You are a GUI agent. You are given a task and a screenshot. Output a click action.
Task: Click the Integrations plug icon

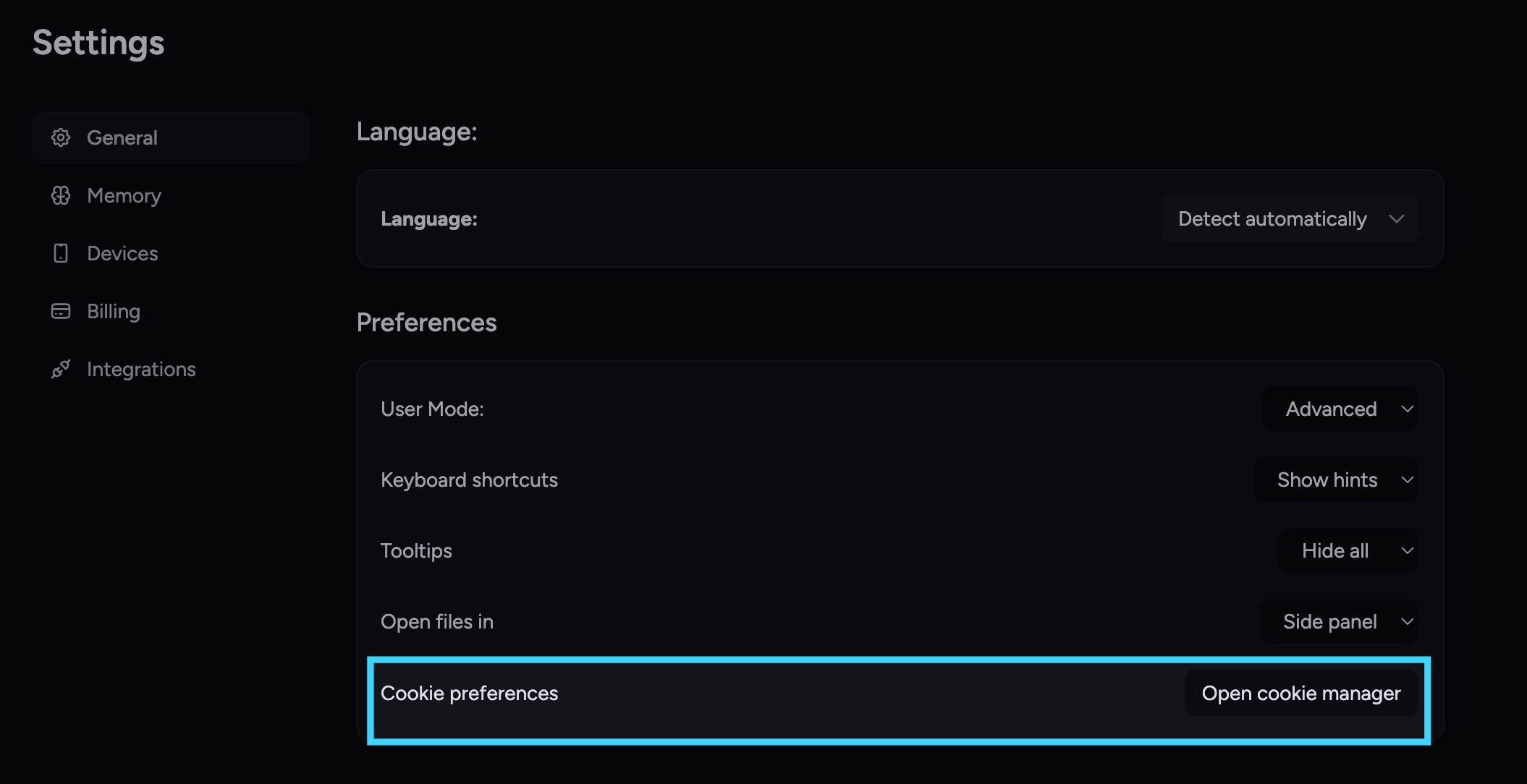(61, 369)
